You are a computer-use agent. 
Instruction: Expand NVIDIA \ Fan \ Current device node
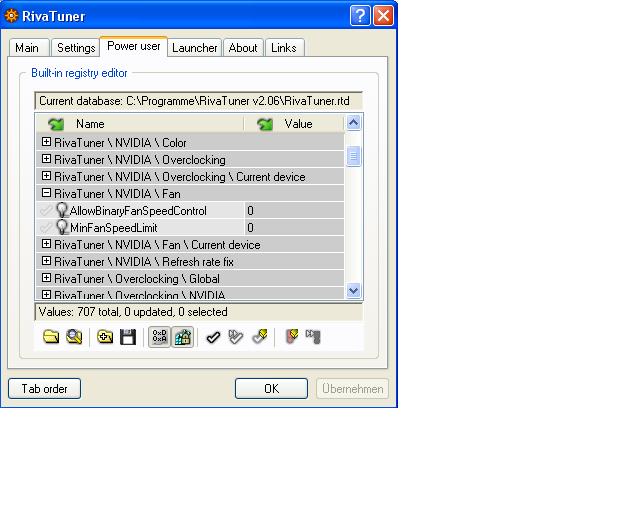(47, 244)
